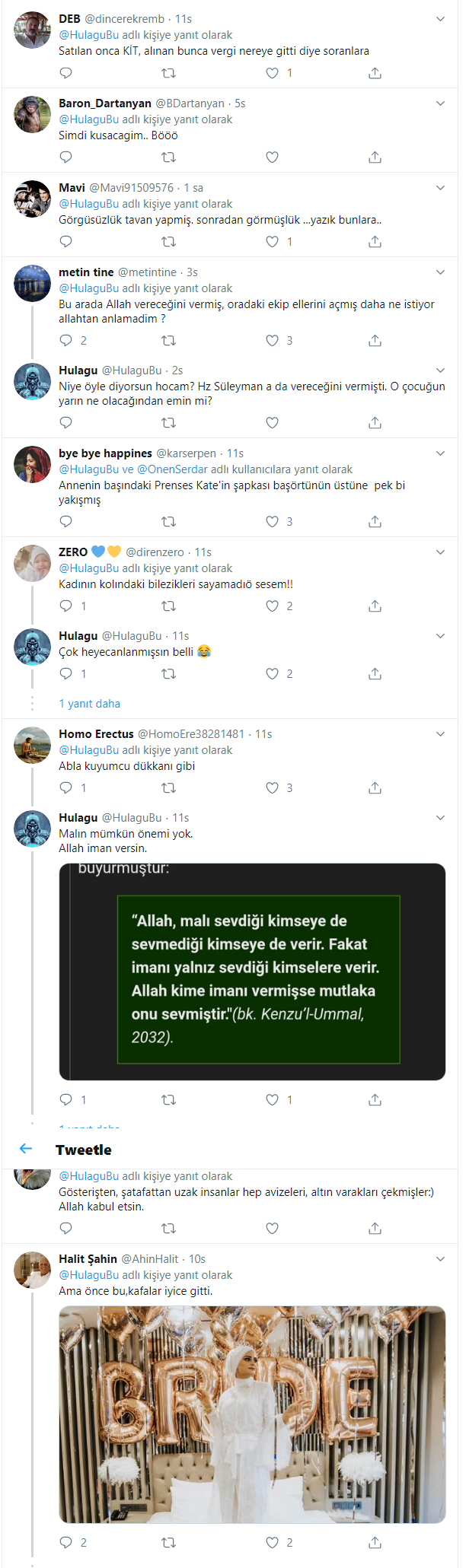This screenshot has width=466, height=1568.
Task: Open the BRIDE balloons photo
Action: 252,1414
